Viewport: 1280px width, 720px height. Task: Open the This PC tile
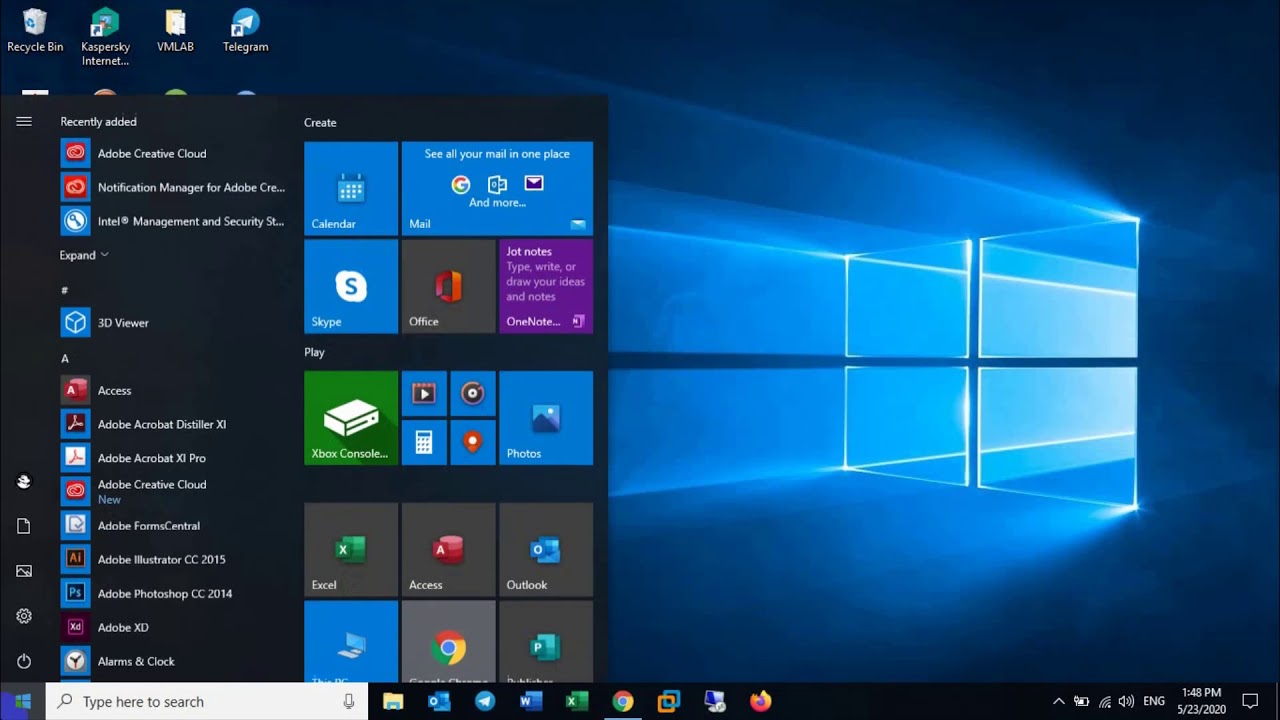coord(351,641)
